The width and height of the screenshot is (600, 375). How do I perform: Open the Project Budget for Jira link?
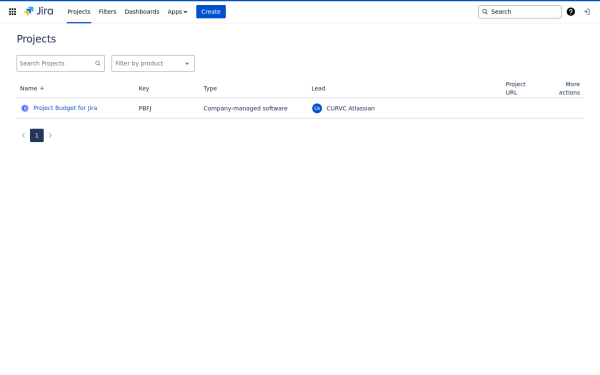65,108
